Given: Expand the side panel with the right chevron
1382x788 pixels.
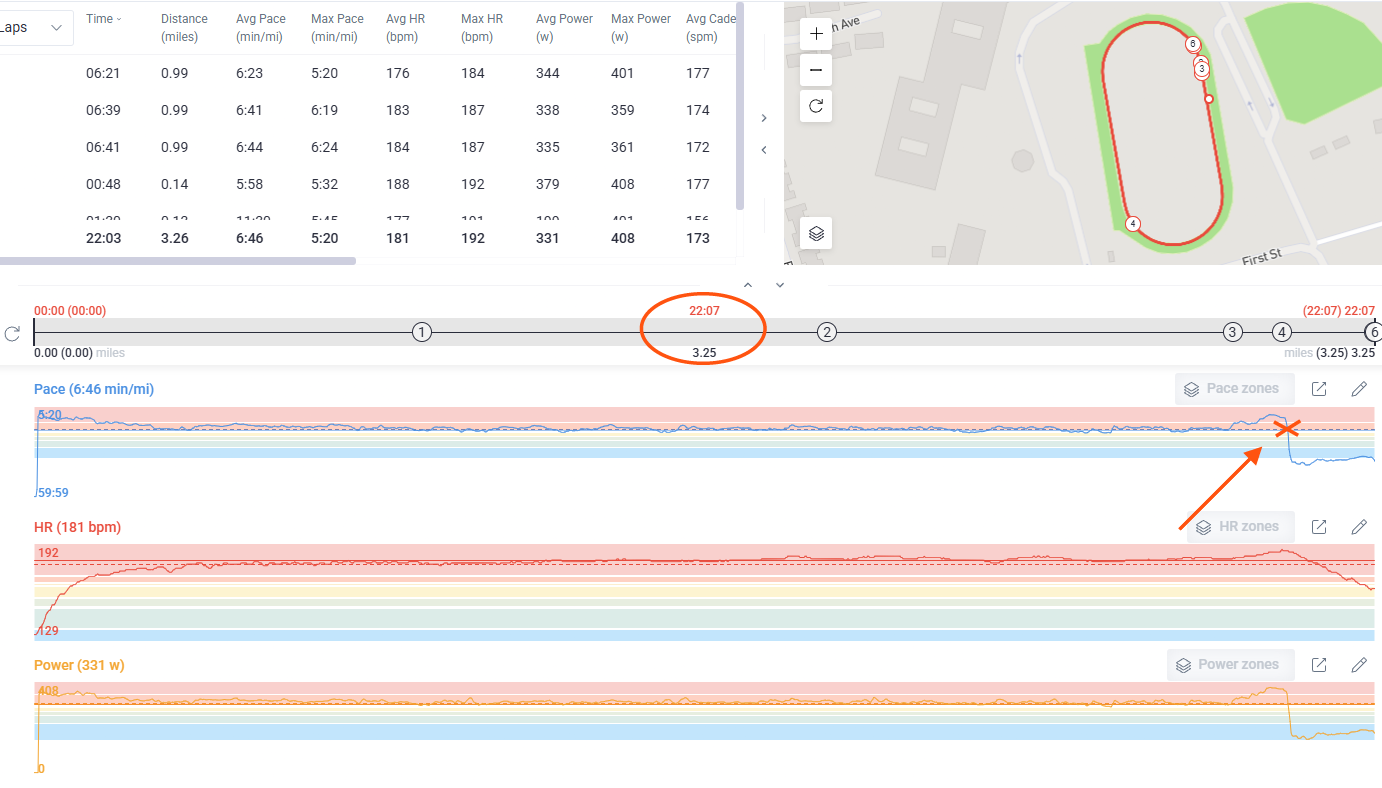Looking at the screenshot, I should [763, 117].
